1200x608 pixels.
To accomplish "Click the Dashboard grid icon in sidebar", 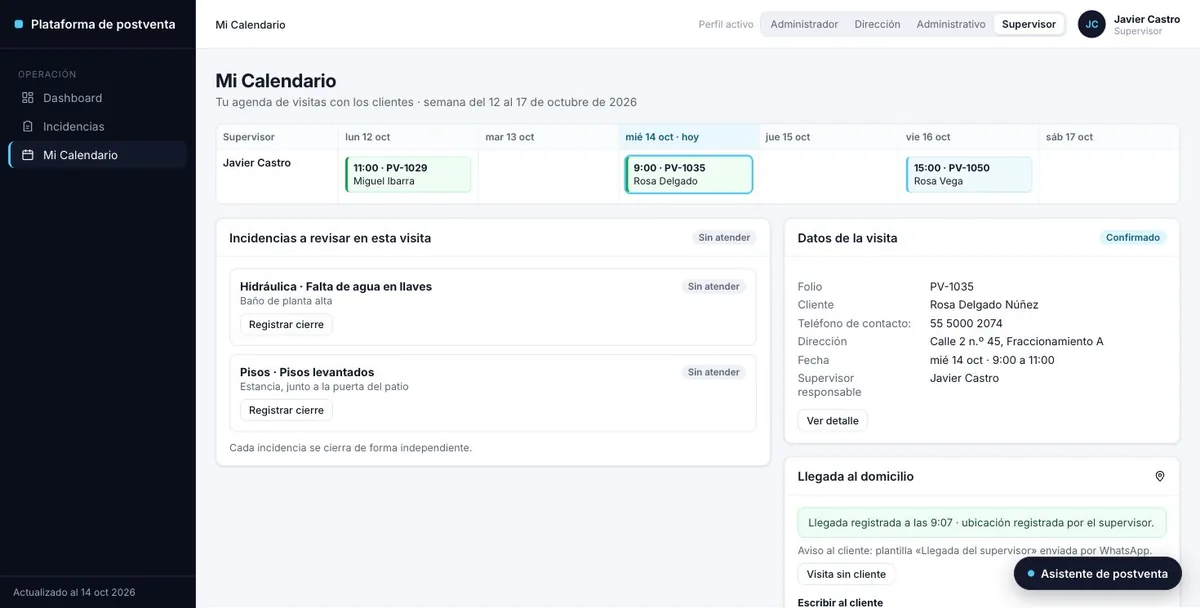I will (x=28, y=98).
